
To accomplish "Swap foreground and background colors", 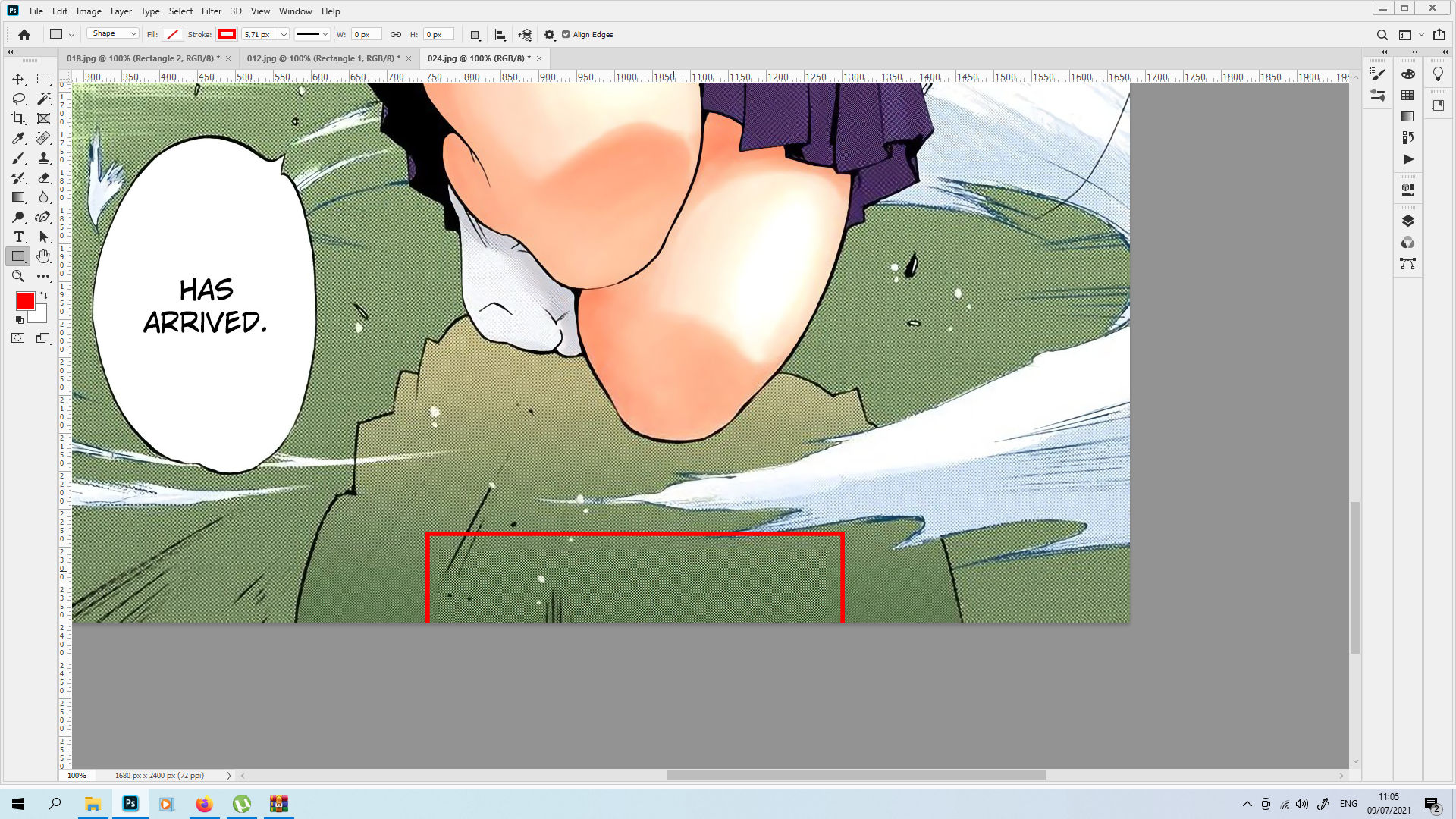I will point(44,295).
